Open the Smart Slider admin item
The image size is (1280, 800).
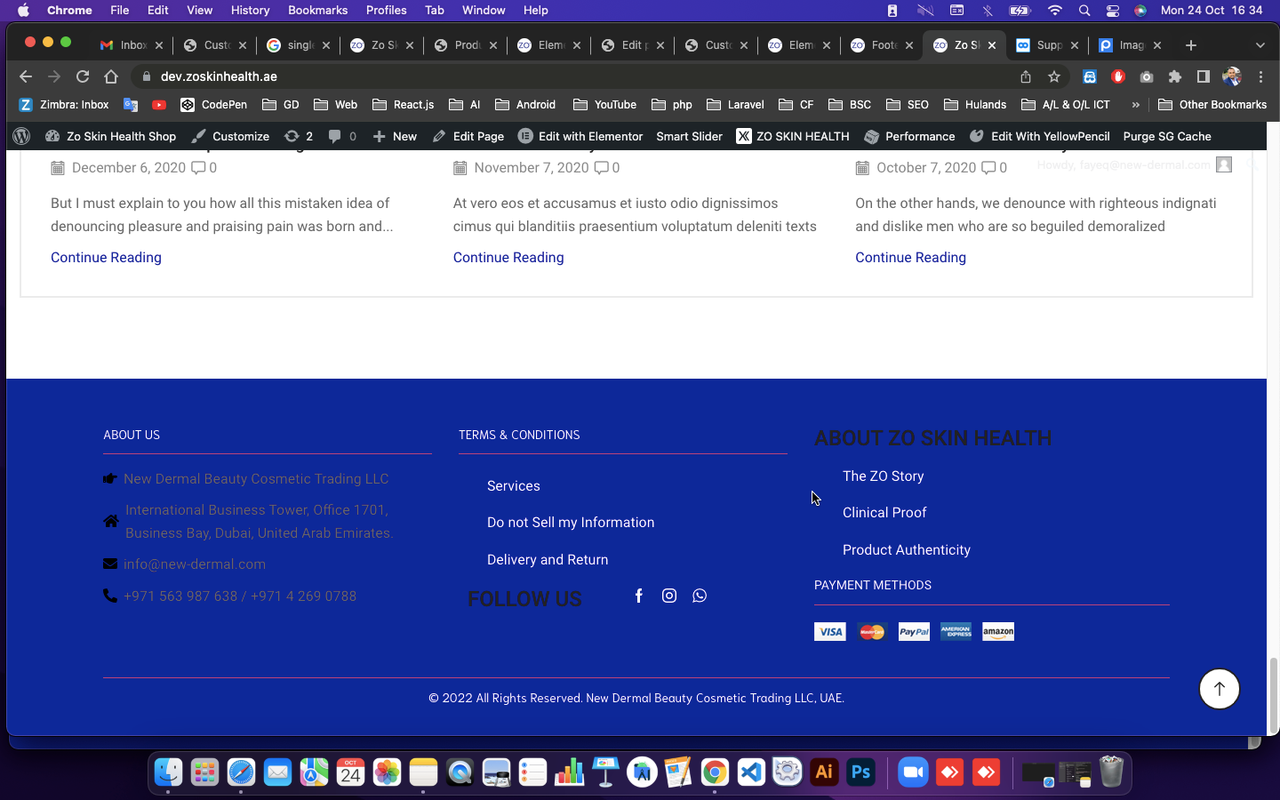(689, 136)
